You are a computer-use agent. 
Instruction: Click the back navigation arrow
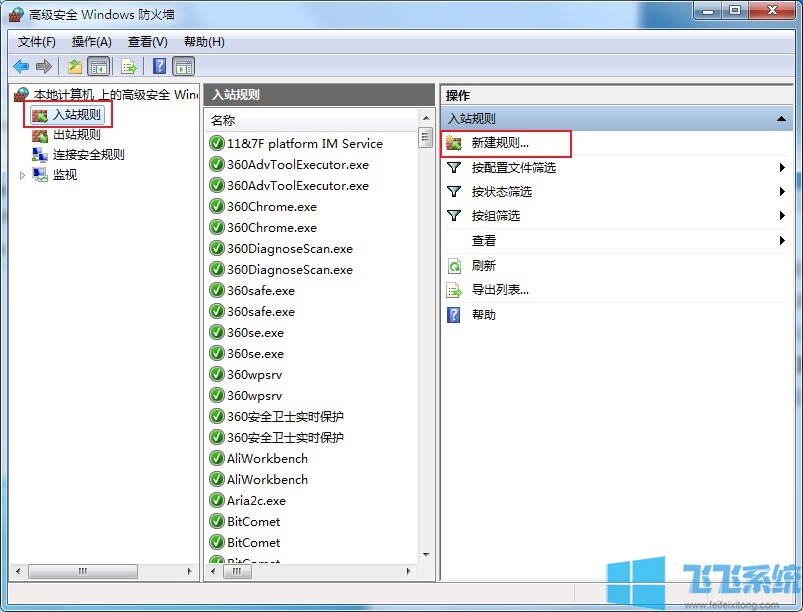coord(21,66)
